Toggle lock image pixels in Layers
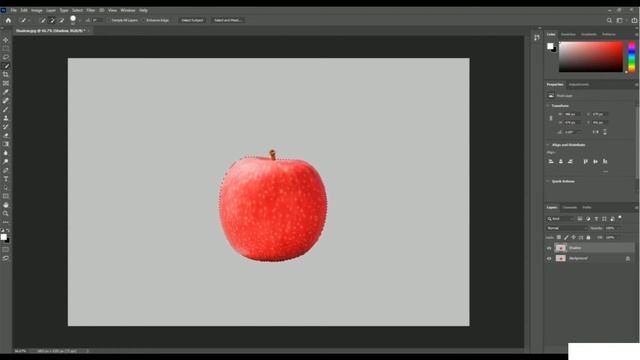Viewport: 640px width, 360px height. [x=566, y=237]
